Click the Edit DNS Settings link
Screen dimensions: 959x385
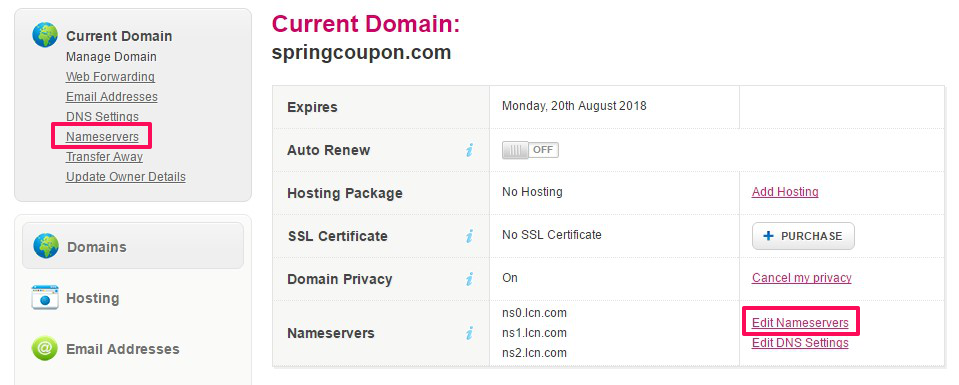click(801, 343)
